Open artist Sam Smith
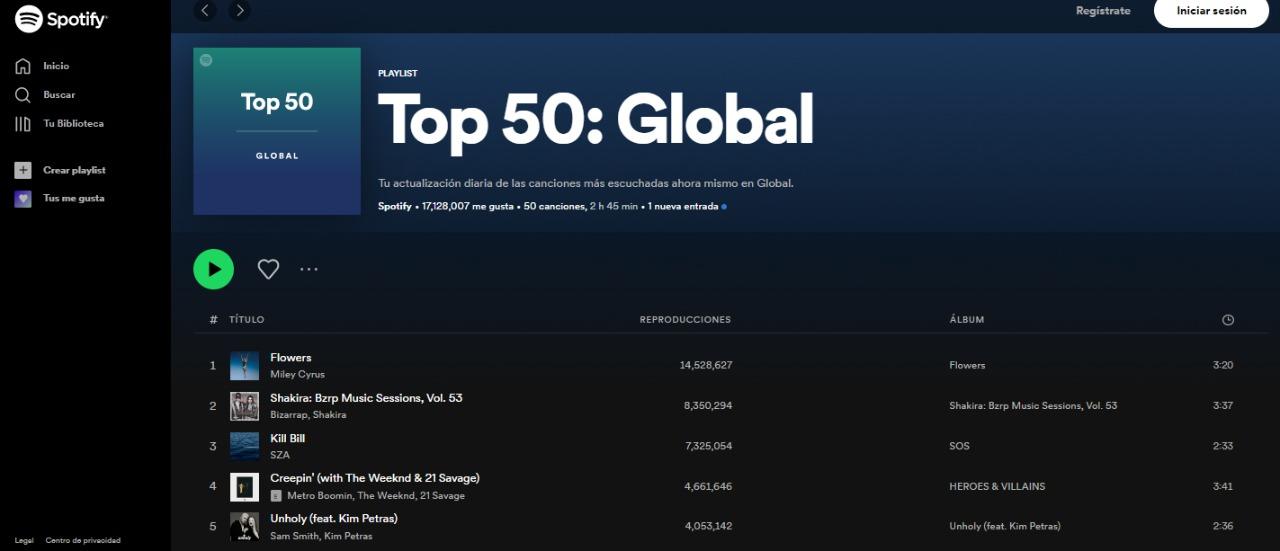The image size is (1280, 551). pos(294,536)
